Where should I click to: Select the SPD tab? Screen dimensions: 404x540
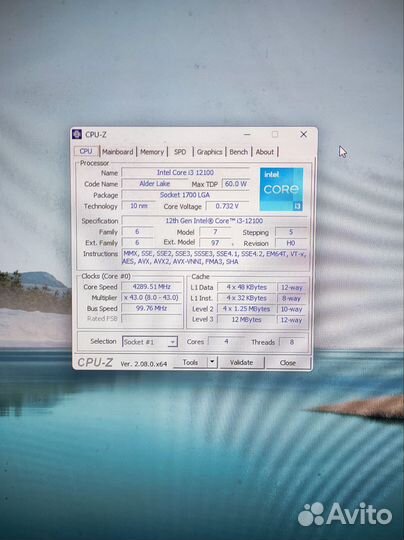click(180, 152)
